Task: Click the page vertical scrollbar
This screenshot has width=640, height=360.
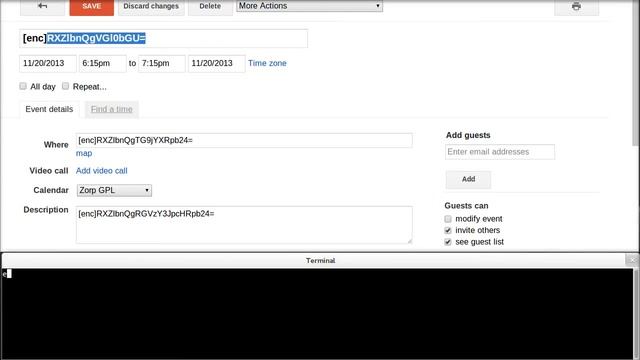Action: (x=637, y=73)
